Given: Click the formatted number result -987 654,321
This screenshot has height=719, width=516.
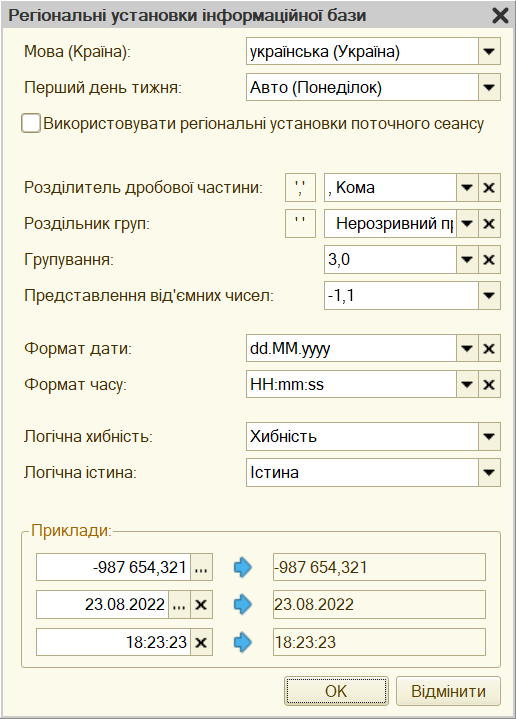Looking at the screenshot, I should pyautogui.click(x=379, y=567).
